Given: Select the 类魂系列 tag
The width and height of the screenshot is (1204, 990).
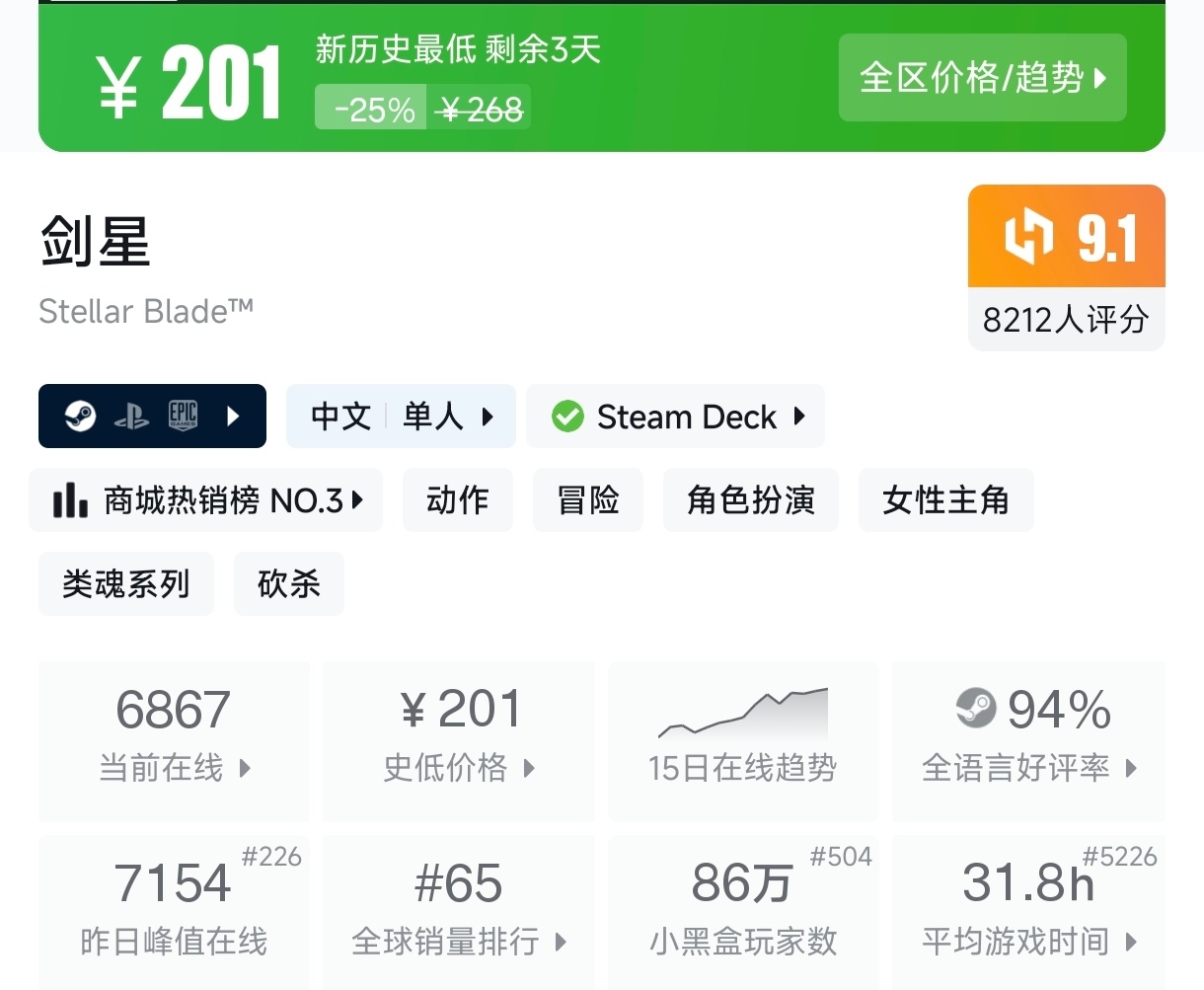Looking at the screenshot, I should 125,584.
